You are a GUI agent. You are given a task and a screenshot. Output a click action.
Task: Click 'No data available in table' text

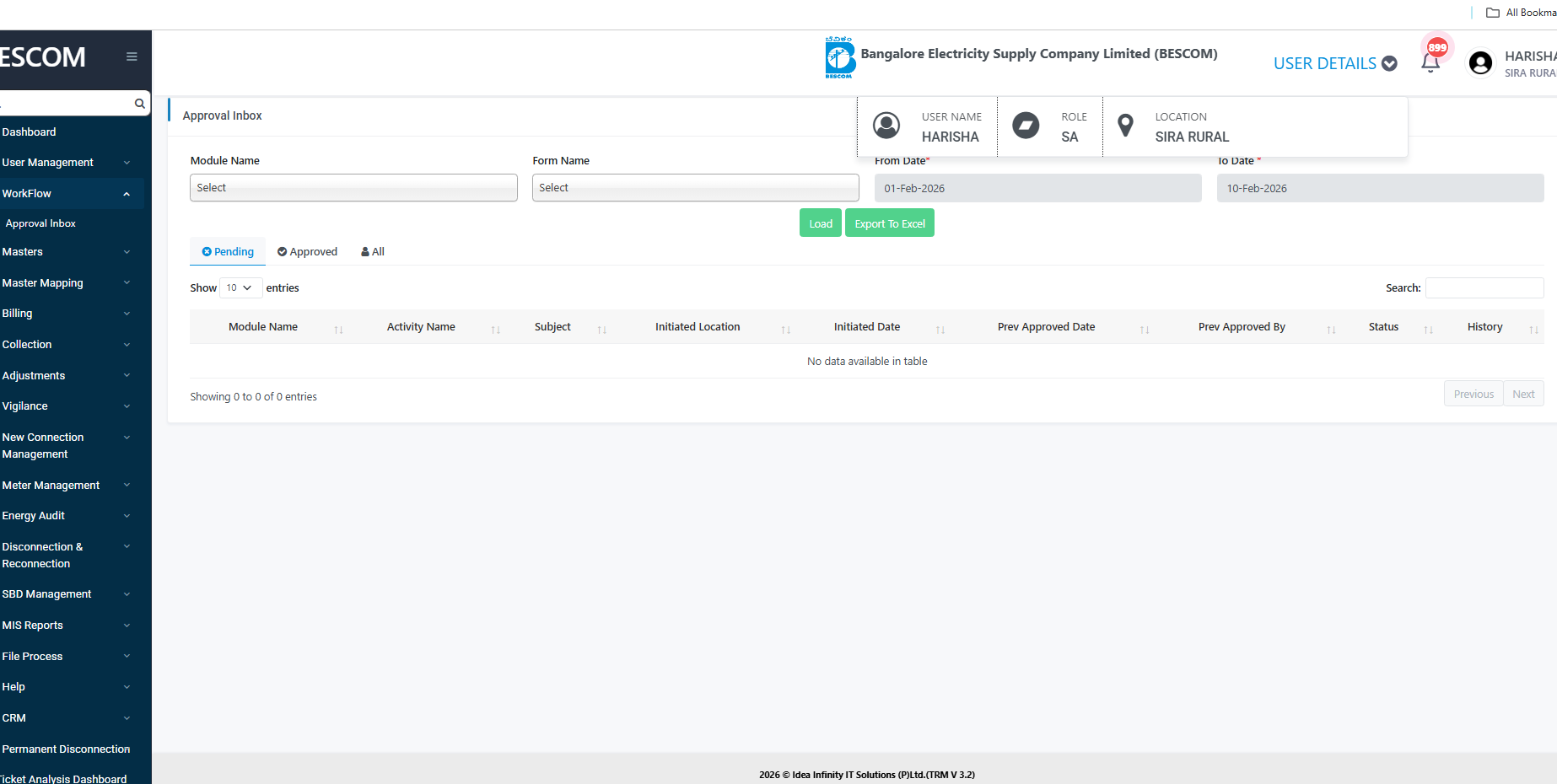click(867, 362)
